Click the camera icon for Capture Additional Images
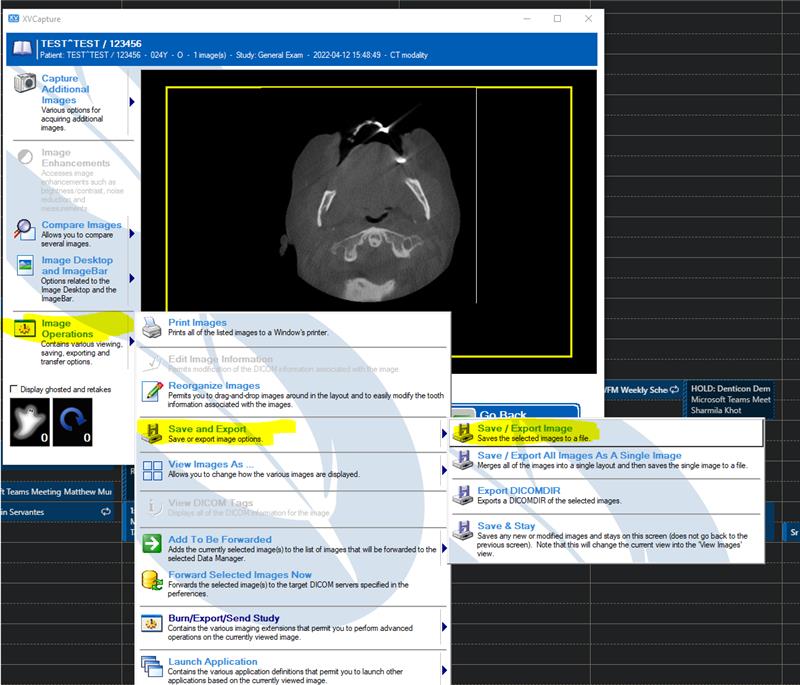800x685 pixels. pyautogui.click(x=24, y=83)
